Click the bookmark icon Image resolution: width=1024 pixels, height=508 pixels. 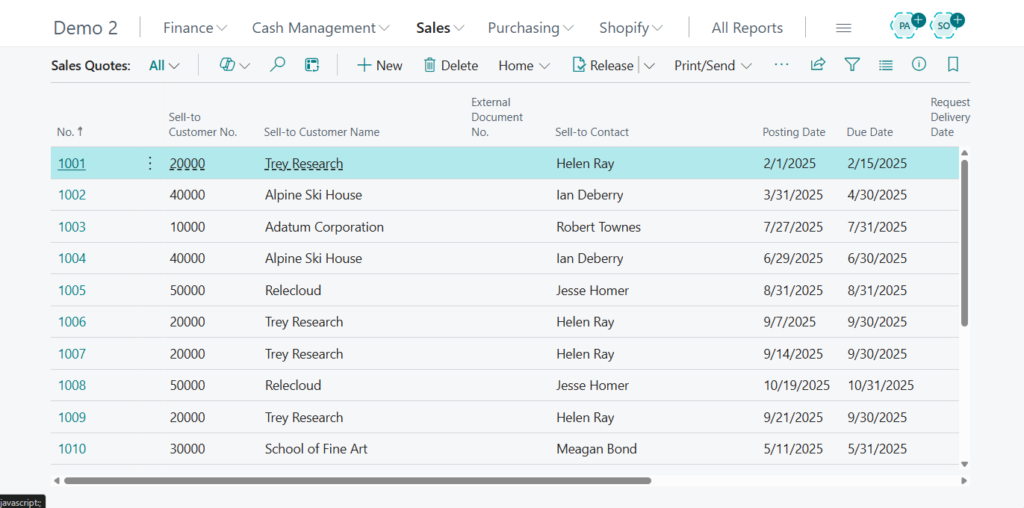pos(953,65)
